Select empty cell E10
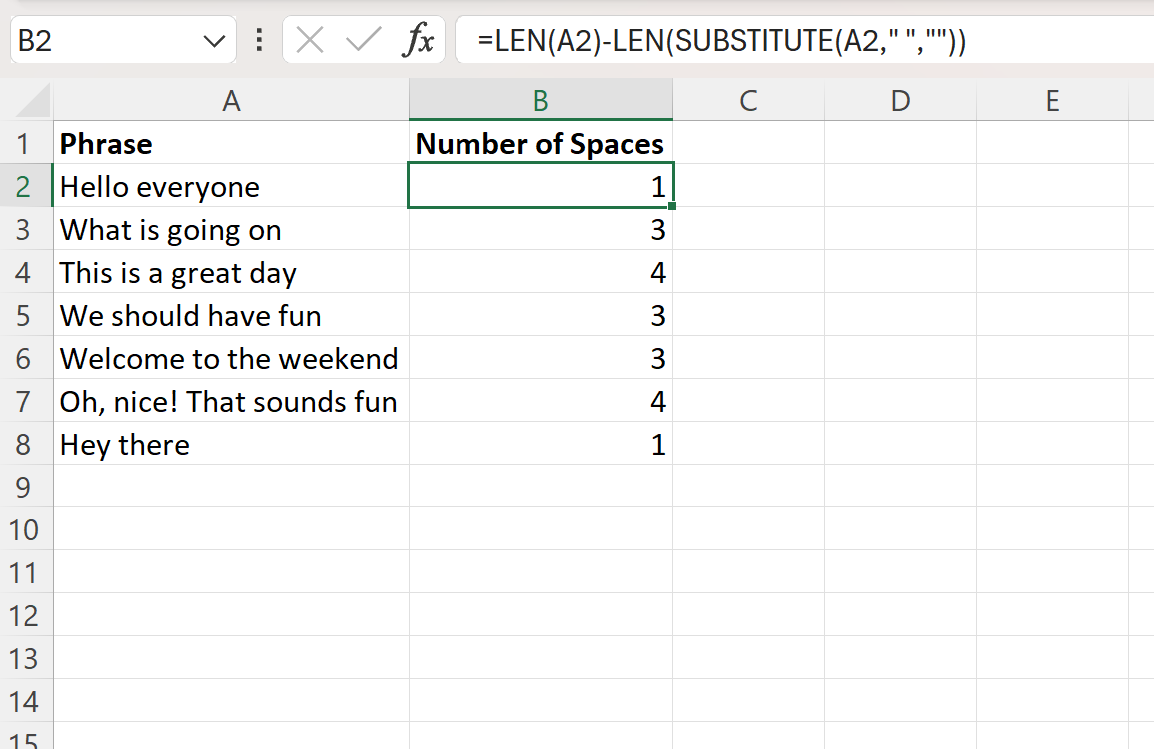The height and width of the screenshot is (749, 1154). point(1052,529)
